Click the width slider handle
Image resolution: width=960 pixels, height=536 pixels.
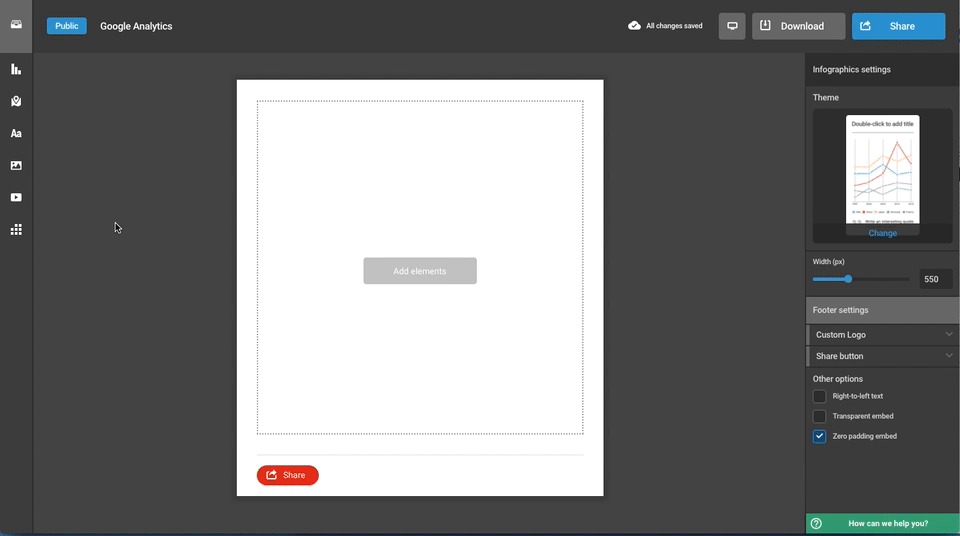tap(848, 279)
